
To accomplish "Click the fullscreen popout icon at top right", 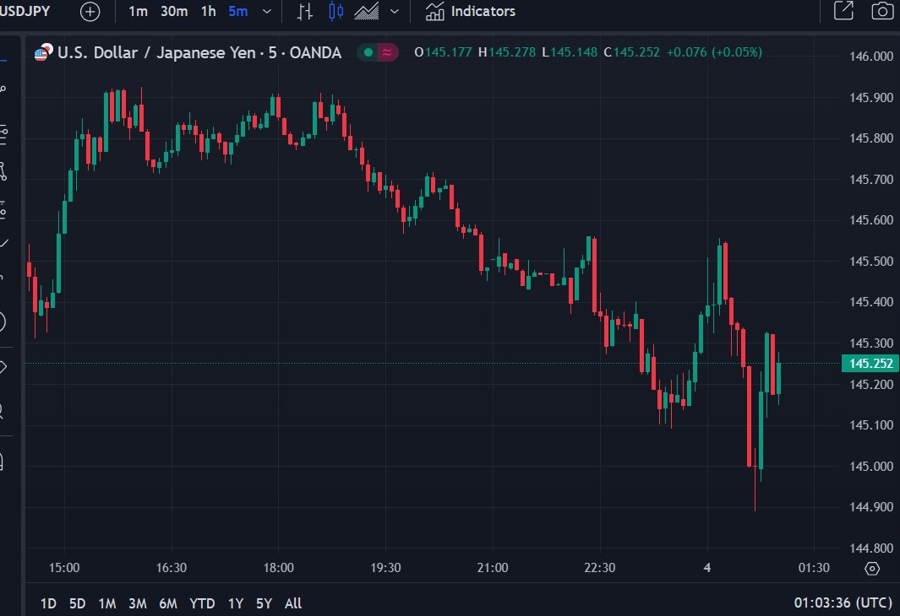I will (x=843, y=12).
